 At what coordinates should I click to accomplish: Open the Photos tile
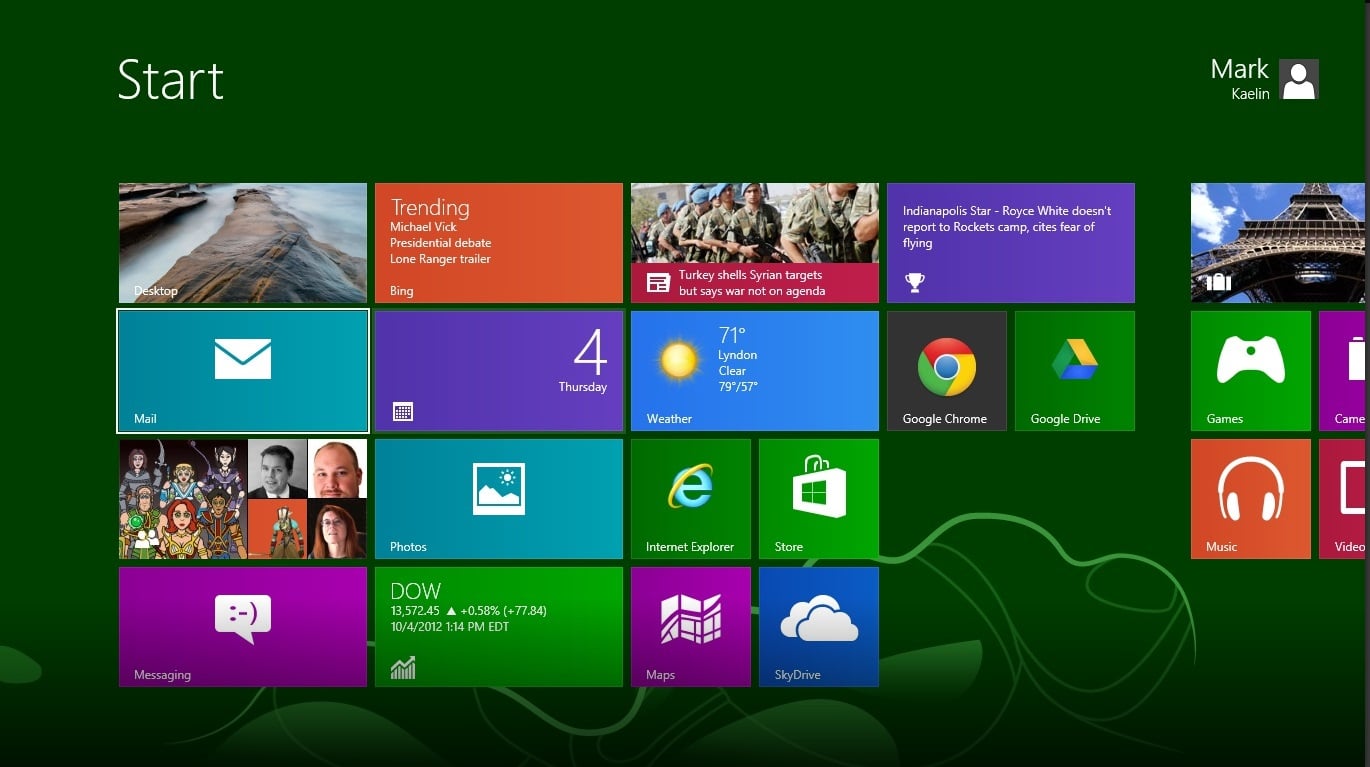(x=499, y=499)
